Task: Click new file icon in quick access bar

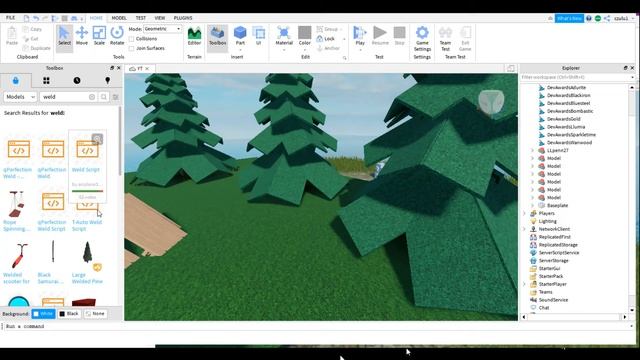Action: 26,18
